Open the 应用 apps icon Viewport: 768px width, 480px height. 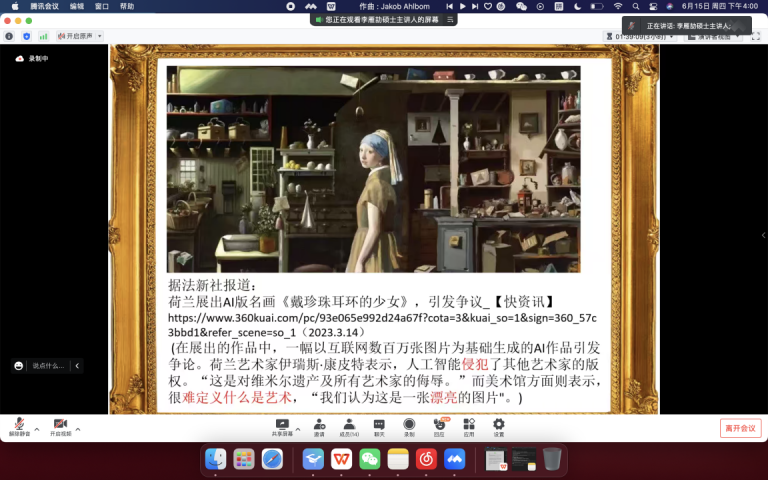point(469,427)
